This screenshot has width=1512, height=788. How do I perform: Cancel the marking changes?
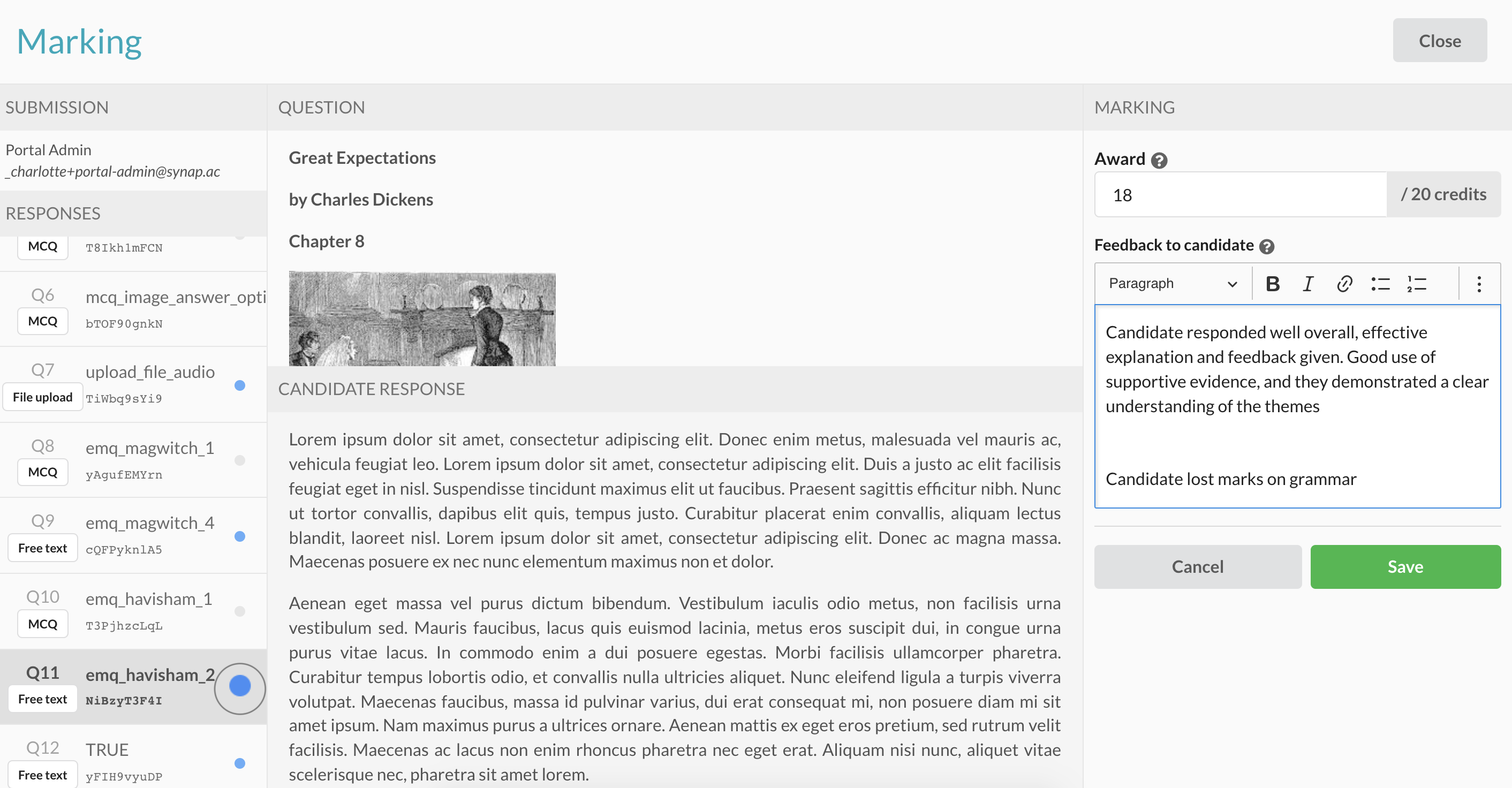pyautogui.click(x=1197, y=567)
